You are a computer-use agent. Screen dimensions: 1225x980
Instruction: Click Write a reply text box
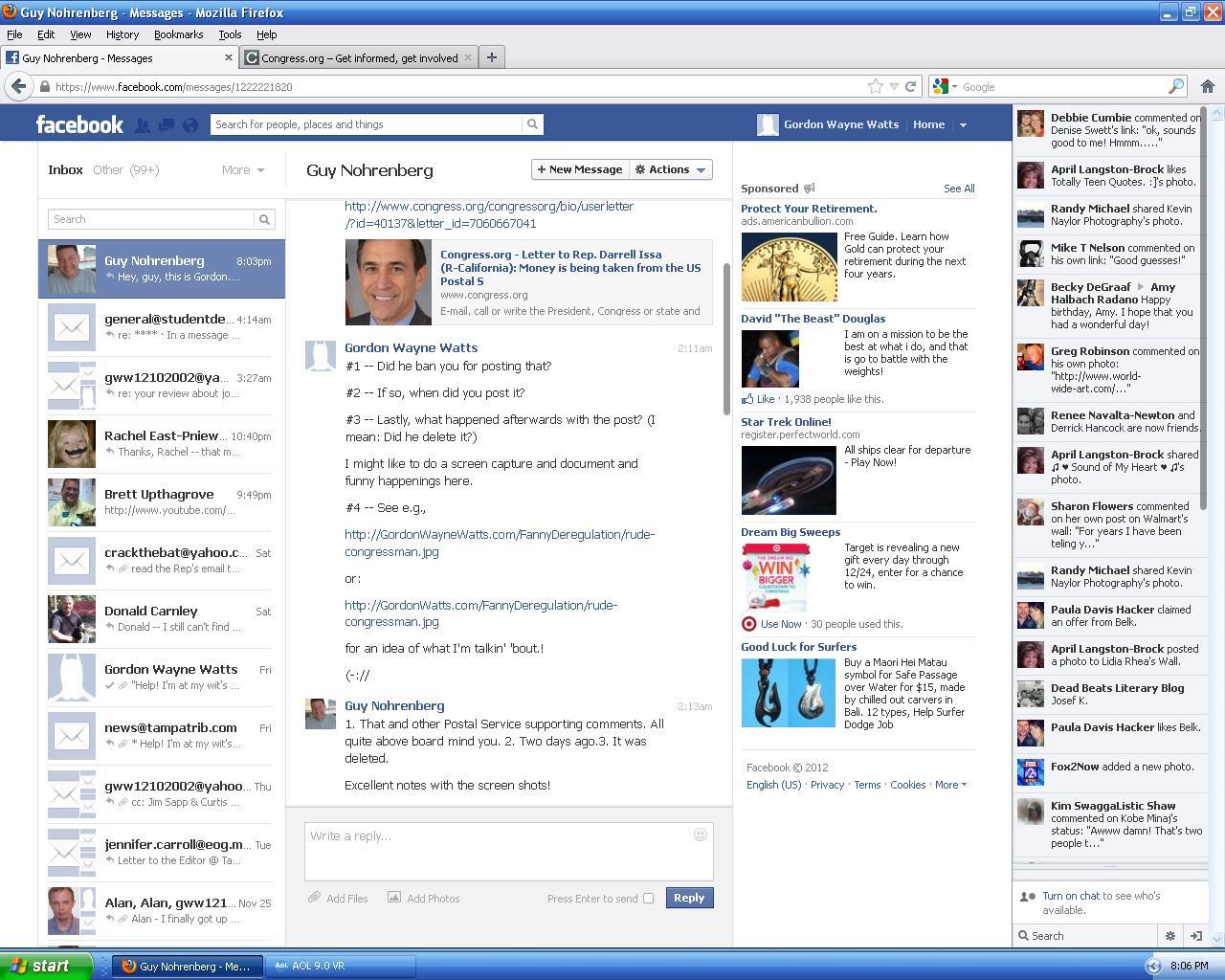coord(508,851)
